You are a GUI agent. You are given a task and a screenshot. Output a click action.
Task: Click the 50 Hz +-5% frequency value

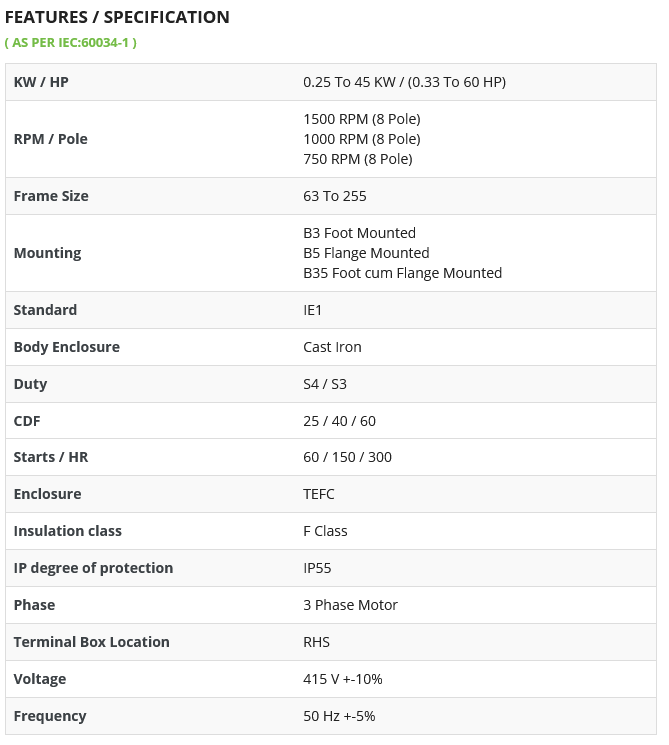[339, 716]
